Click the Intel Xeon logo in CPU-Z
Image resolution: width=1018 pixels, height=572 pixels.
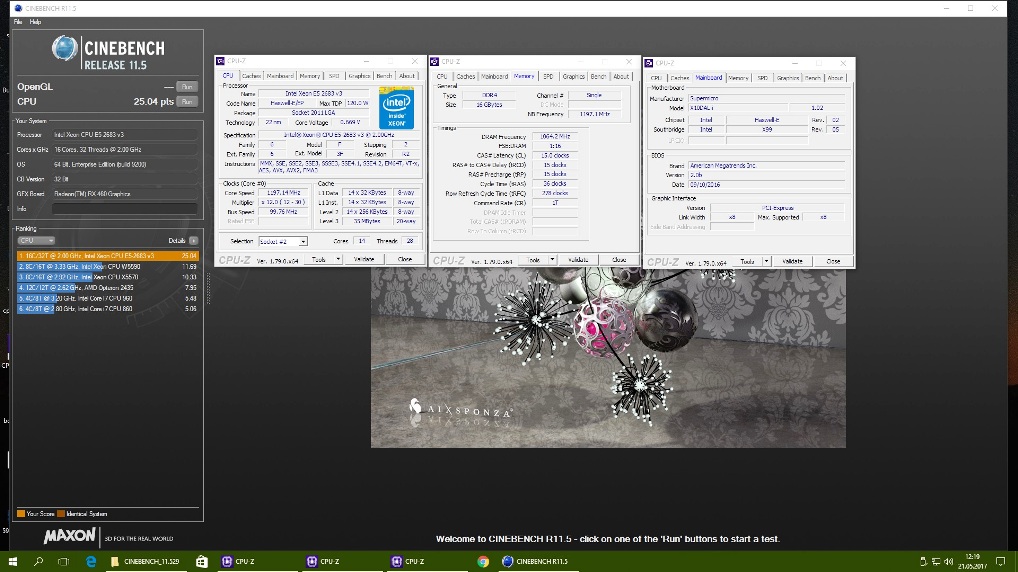[x=396, y=108]
